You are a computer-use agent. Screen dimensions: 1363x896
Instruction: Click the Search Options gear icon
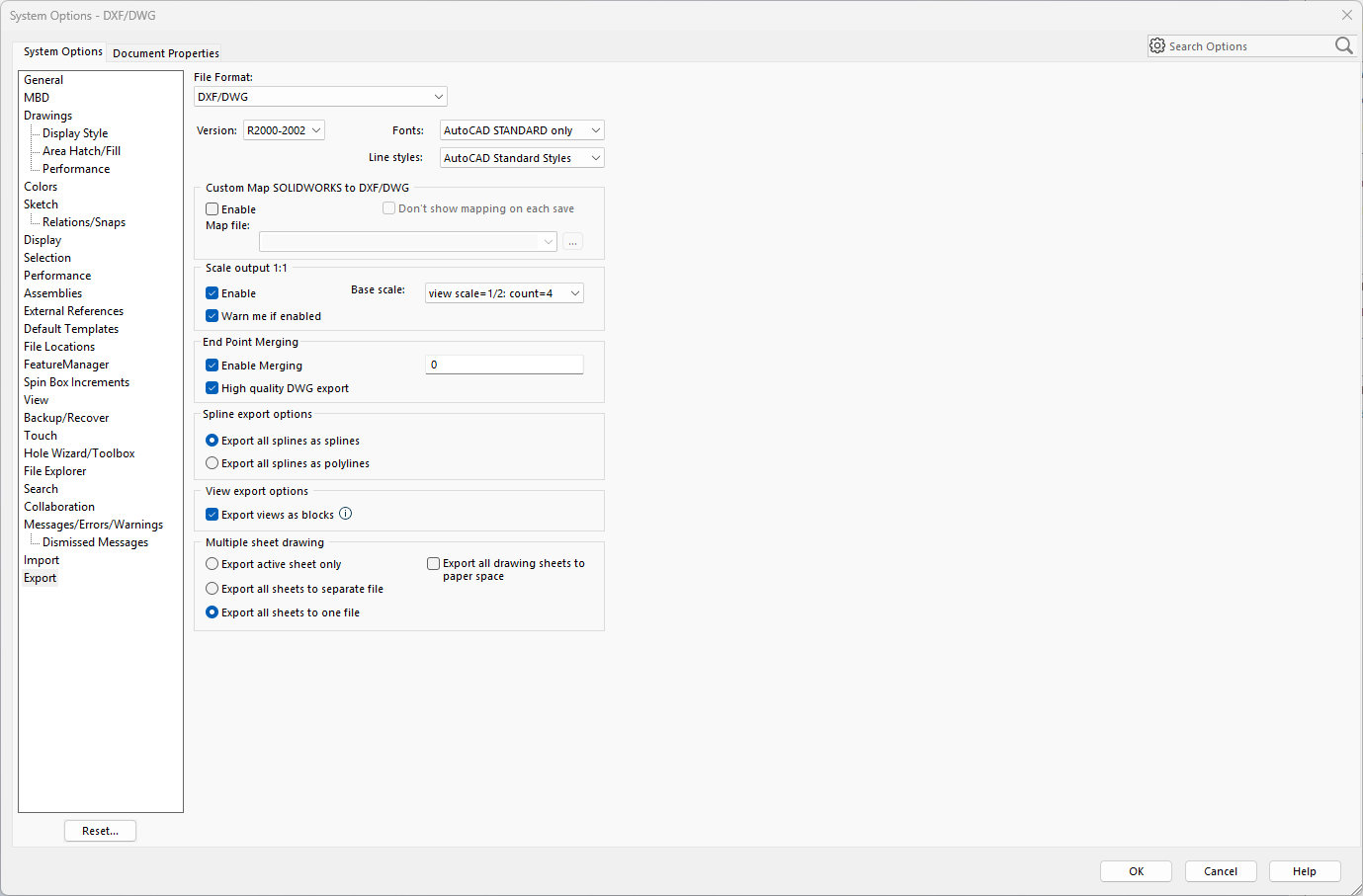point(1157,45)
